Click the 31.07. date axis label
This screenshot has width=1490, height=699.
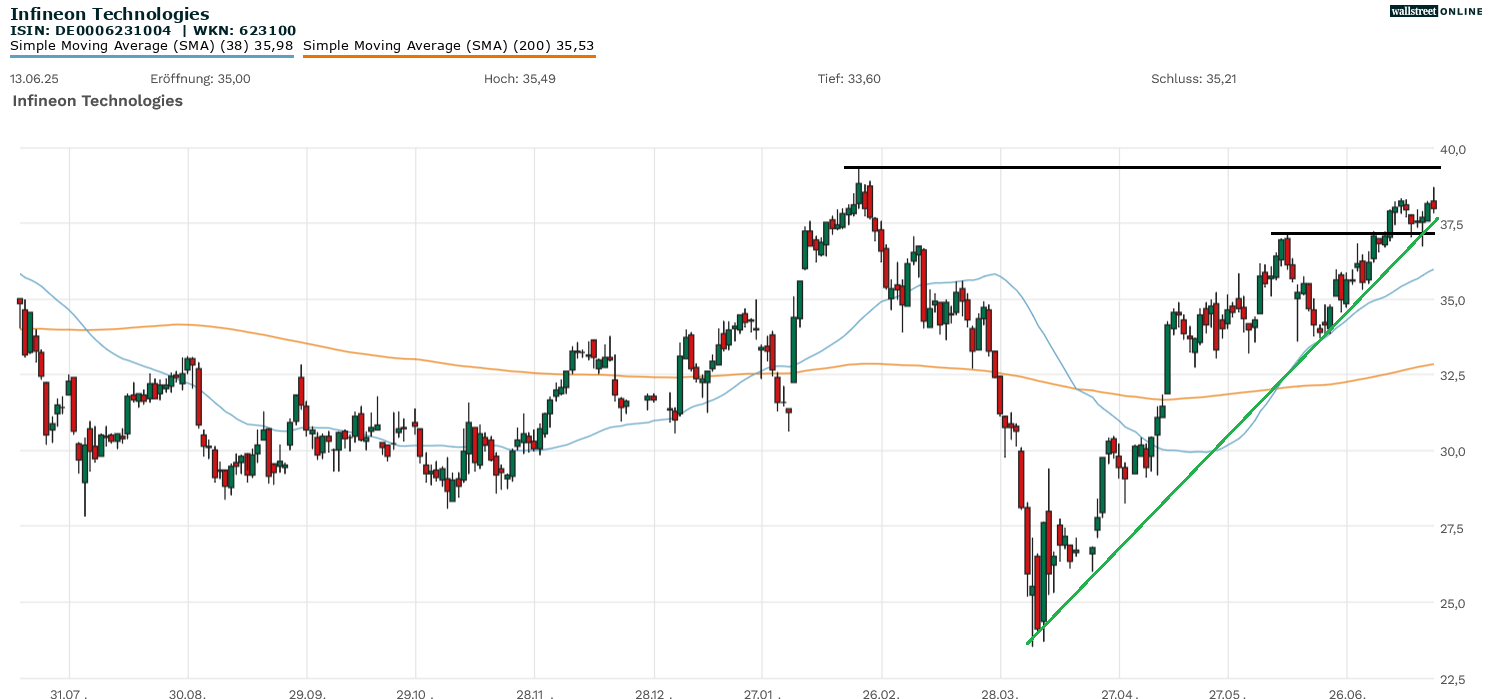[x=69, y=693]
